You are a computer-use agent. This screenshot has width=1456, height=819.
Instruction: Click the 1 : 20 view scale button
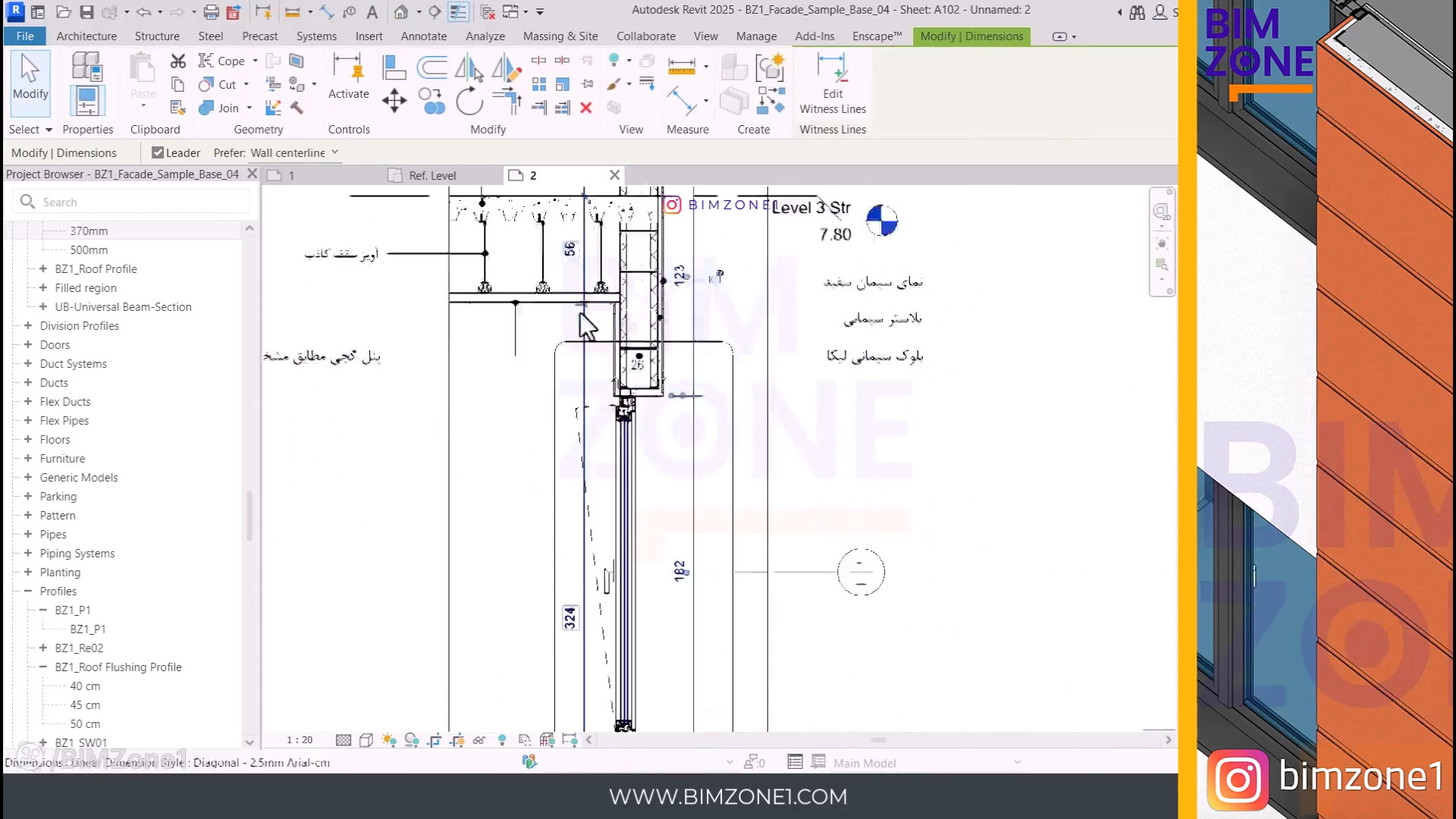coord(300,740)
